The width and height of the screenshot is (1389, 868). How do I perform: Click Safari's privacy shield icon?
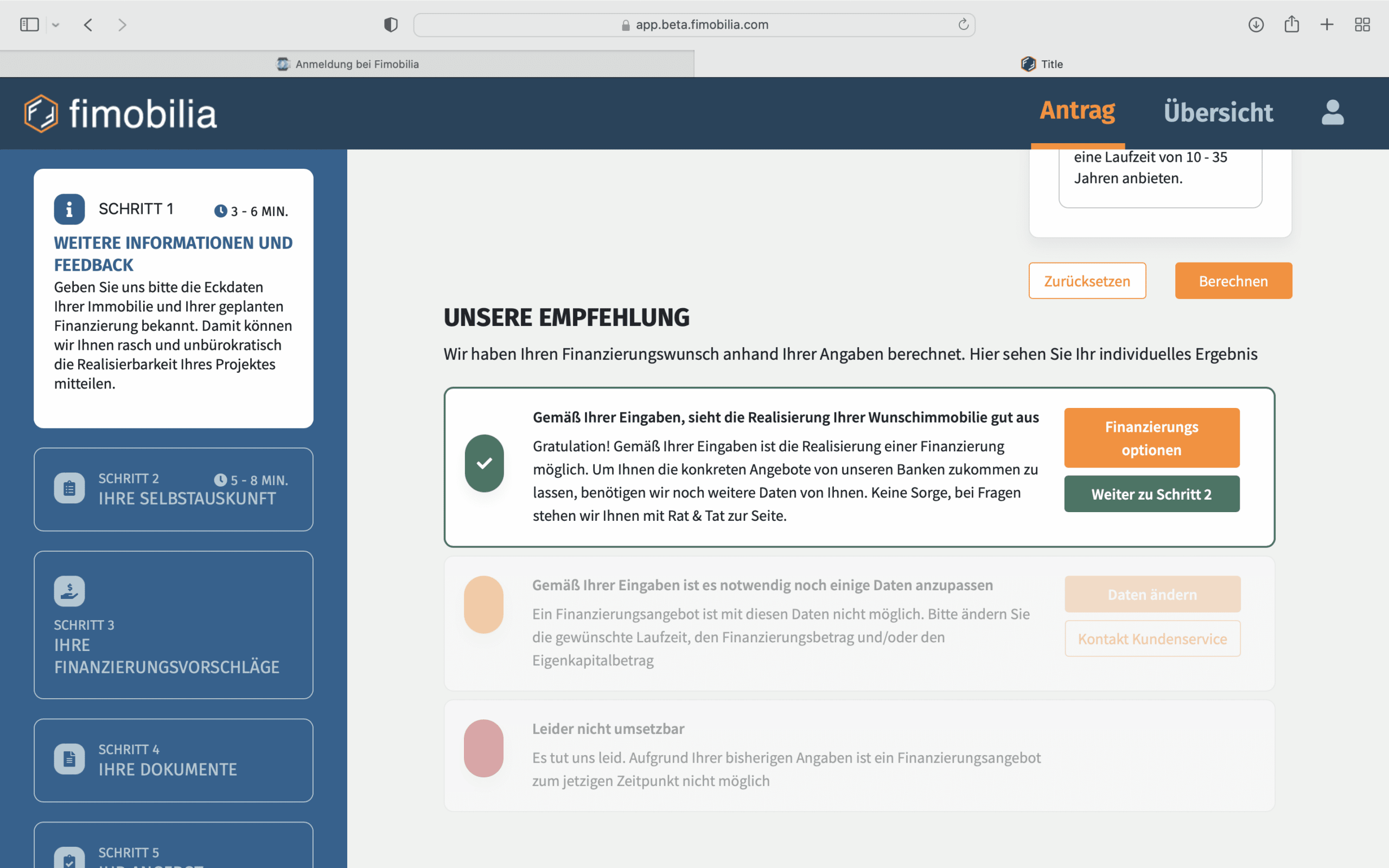coord(391,25)
